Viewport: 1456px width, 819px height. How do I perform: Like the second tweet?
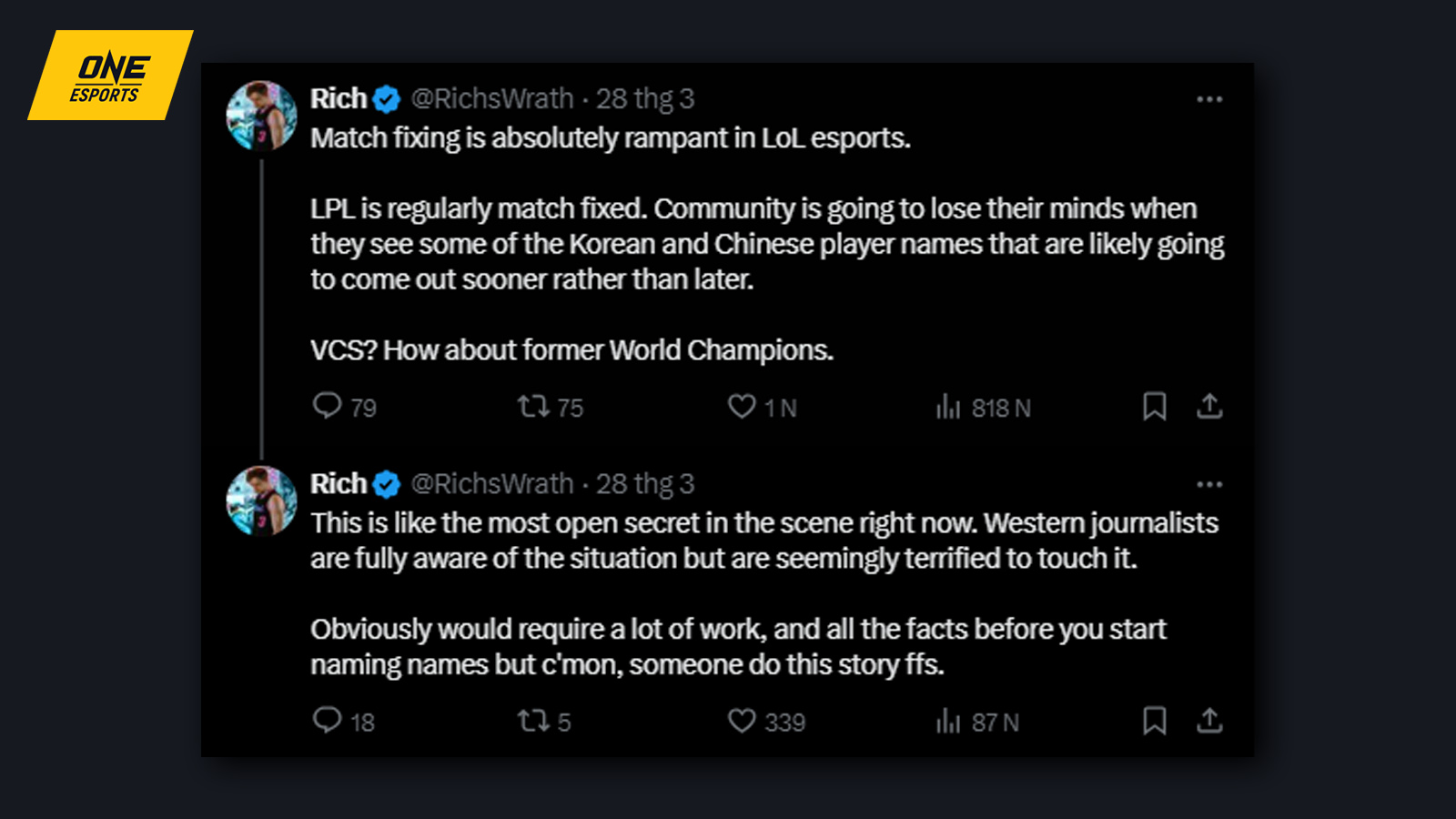pyautogui.click(x=743, y=721)
